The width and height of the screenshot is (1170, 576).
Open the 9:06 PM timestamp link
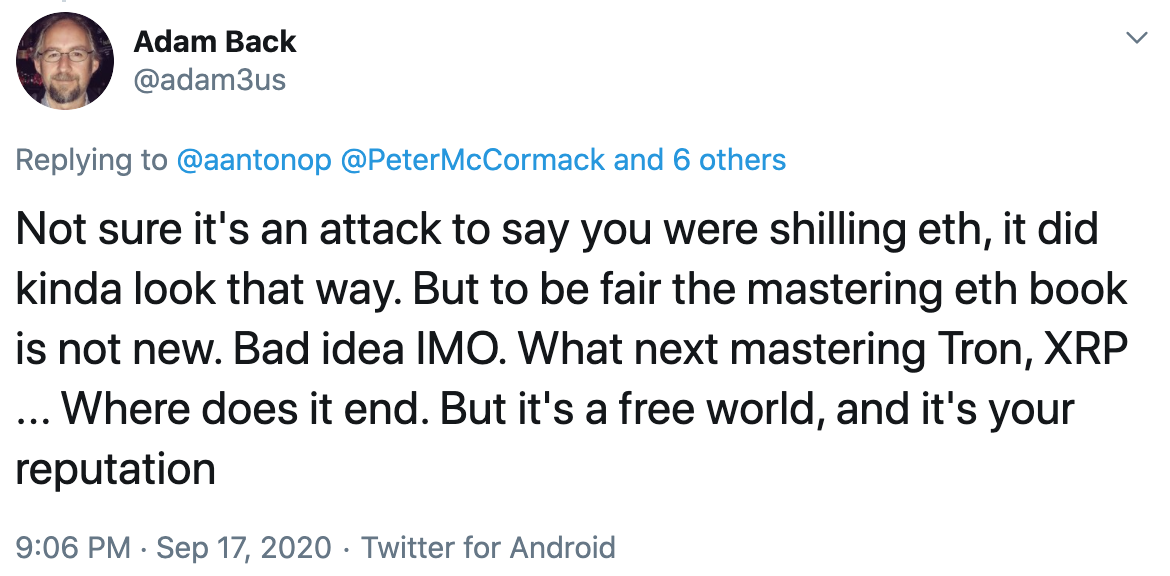click(73, 547)
